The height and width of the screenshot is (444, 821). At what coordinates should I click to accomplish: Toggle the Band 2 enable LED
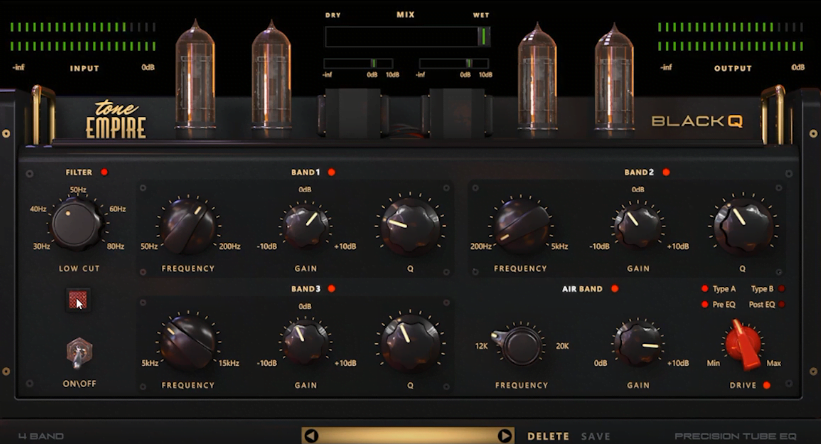[666, 172]
